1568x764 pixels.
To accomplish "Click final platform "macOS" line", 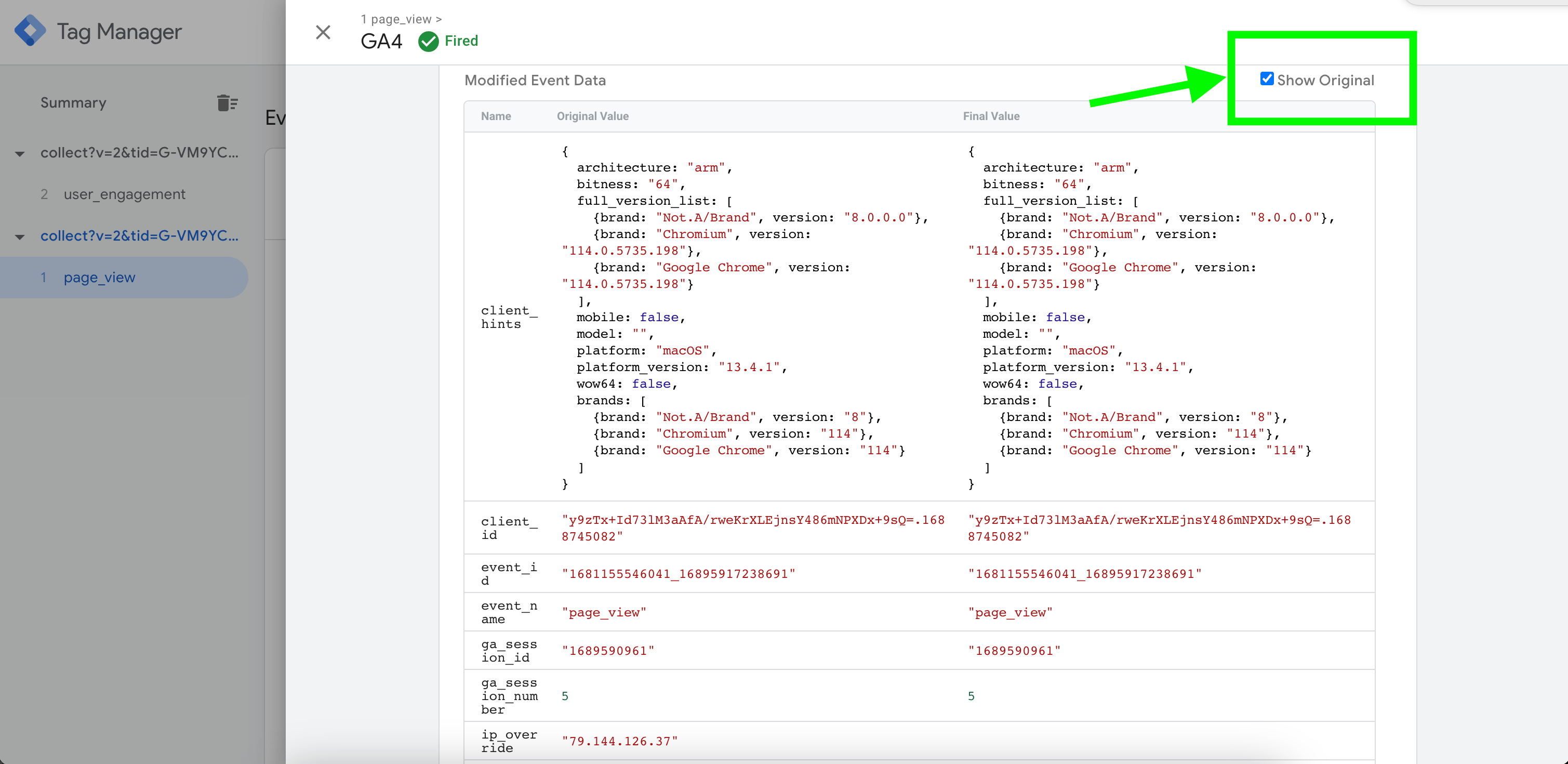I will tap(1053, 351).
